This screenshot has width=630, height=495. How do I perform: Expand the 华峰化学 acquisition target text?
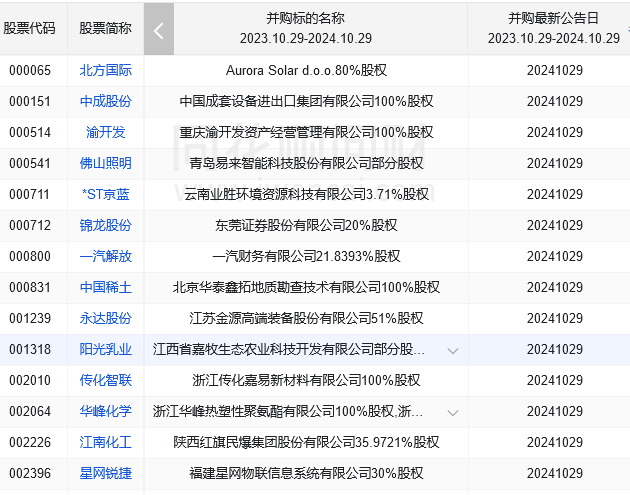click(x=452, y=412)
